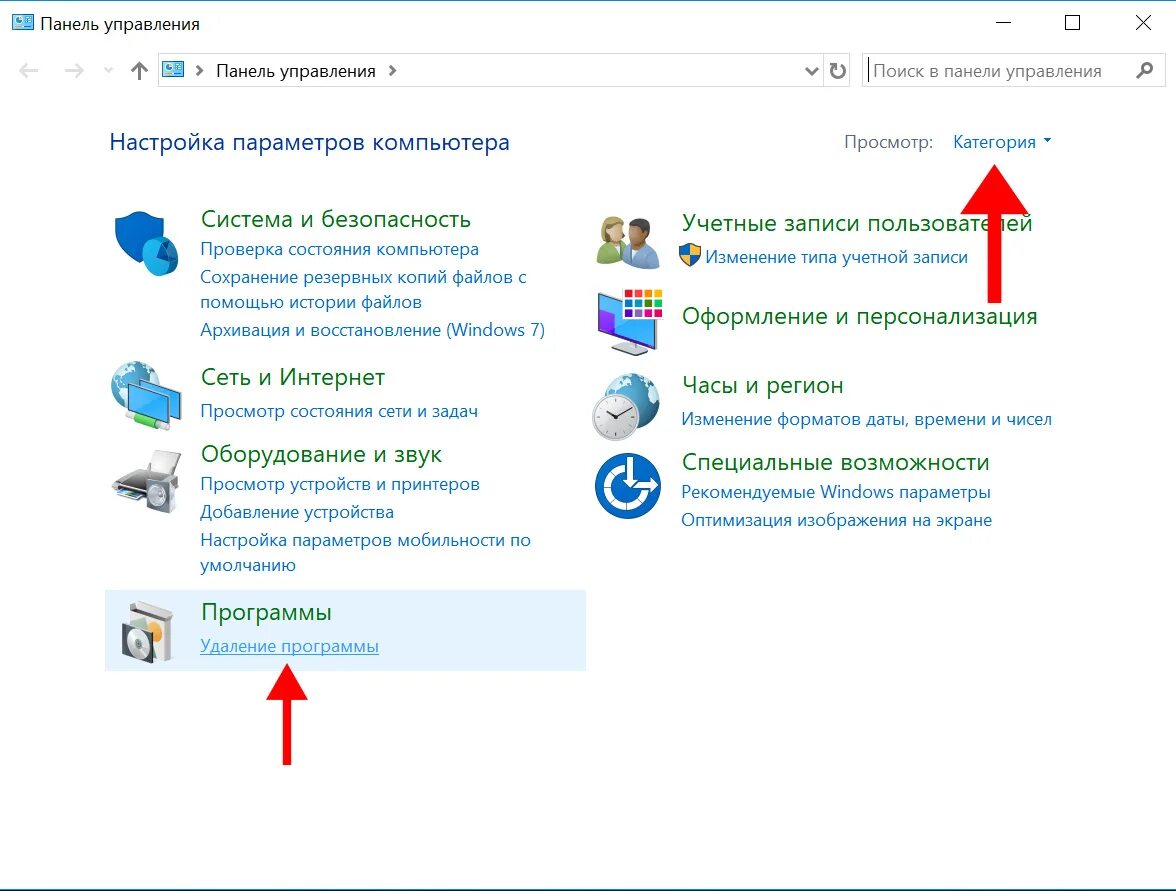
Task: Click Оптимизация изображения на экране link
Action: point(836,520)
